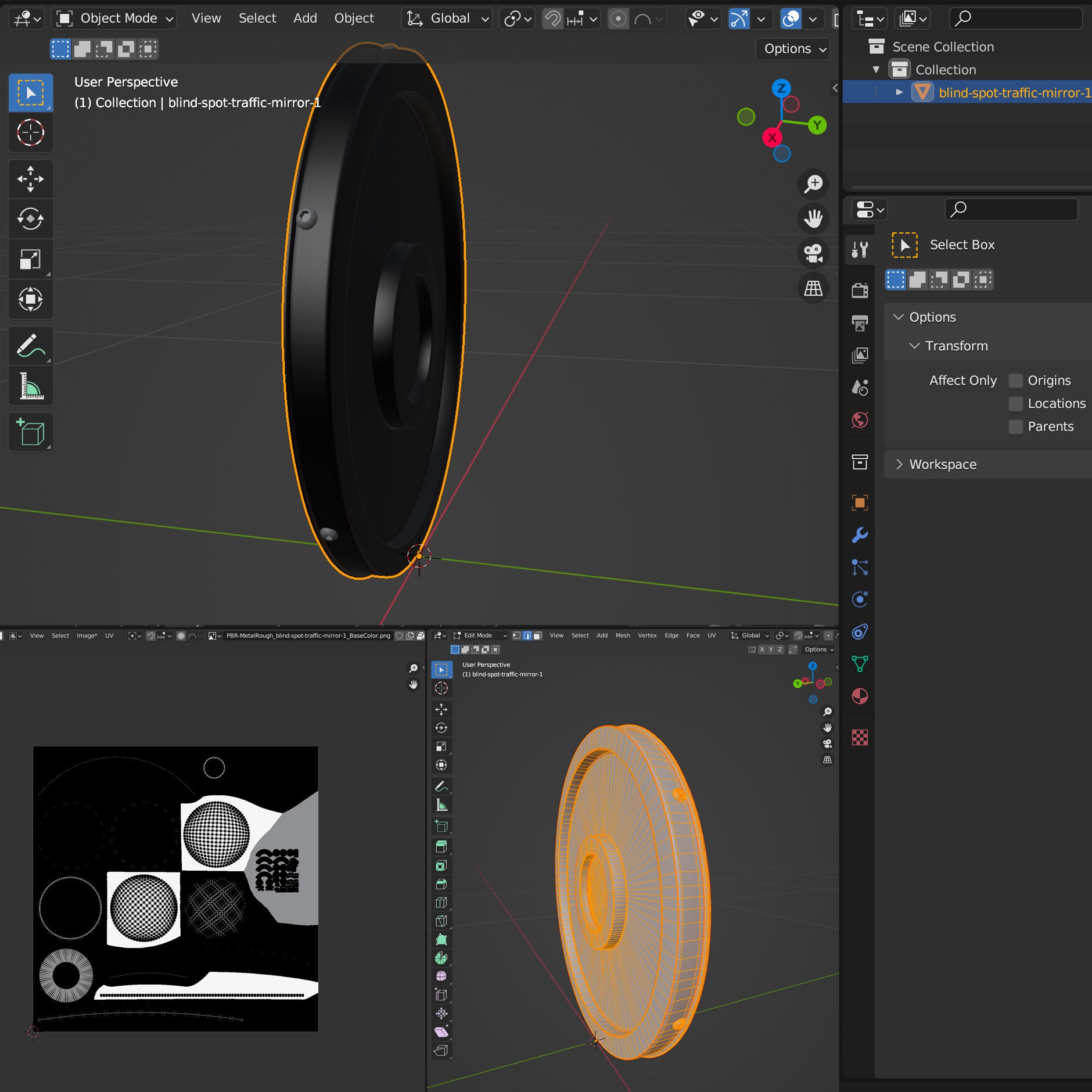Select the Shear tool in edit viewport
This screenshot has height=1092, width=1092.
(x=441, y=1032)
